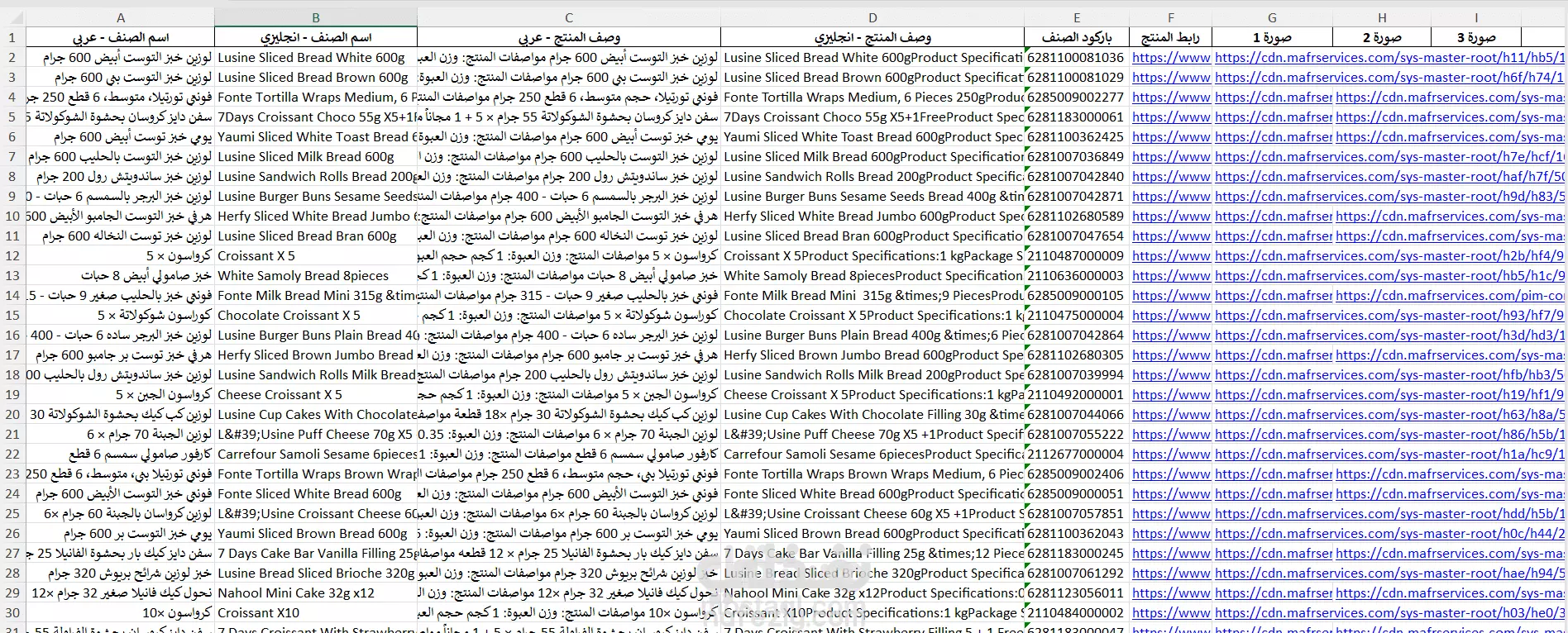Image resolution: width=1568 pixels, height=633 pixels.
Task: Click description cell 'Cheese Croissant X 5Product Specifications'
Action: tap(872, 394)
